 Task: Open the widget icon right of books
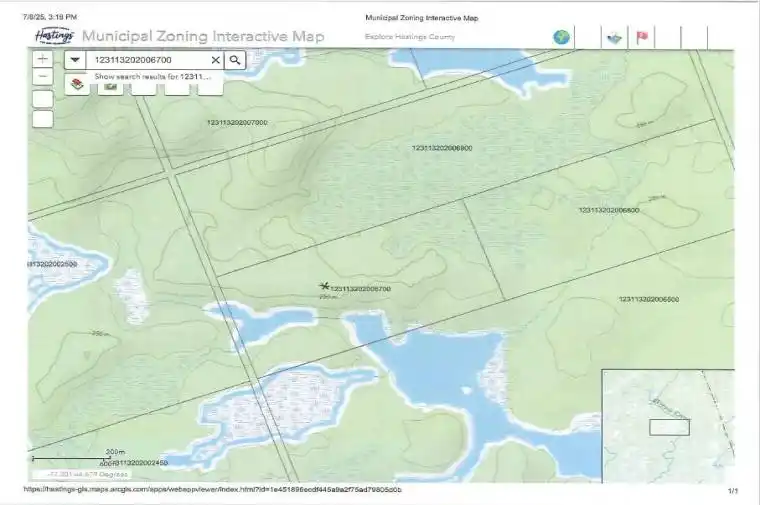(x=111, y=87)
